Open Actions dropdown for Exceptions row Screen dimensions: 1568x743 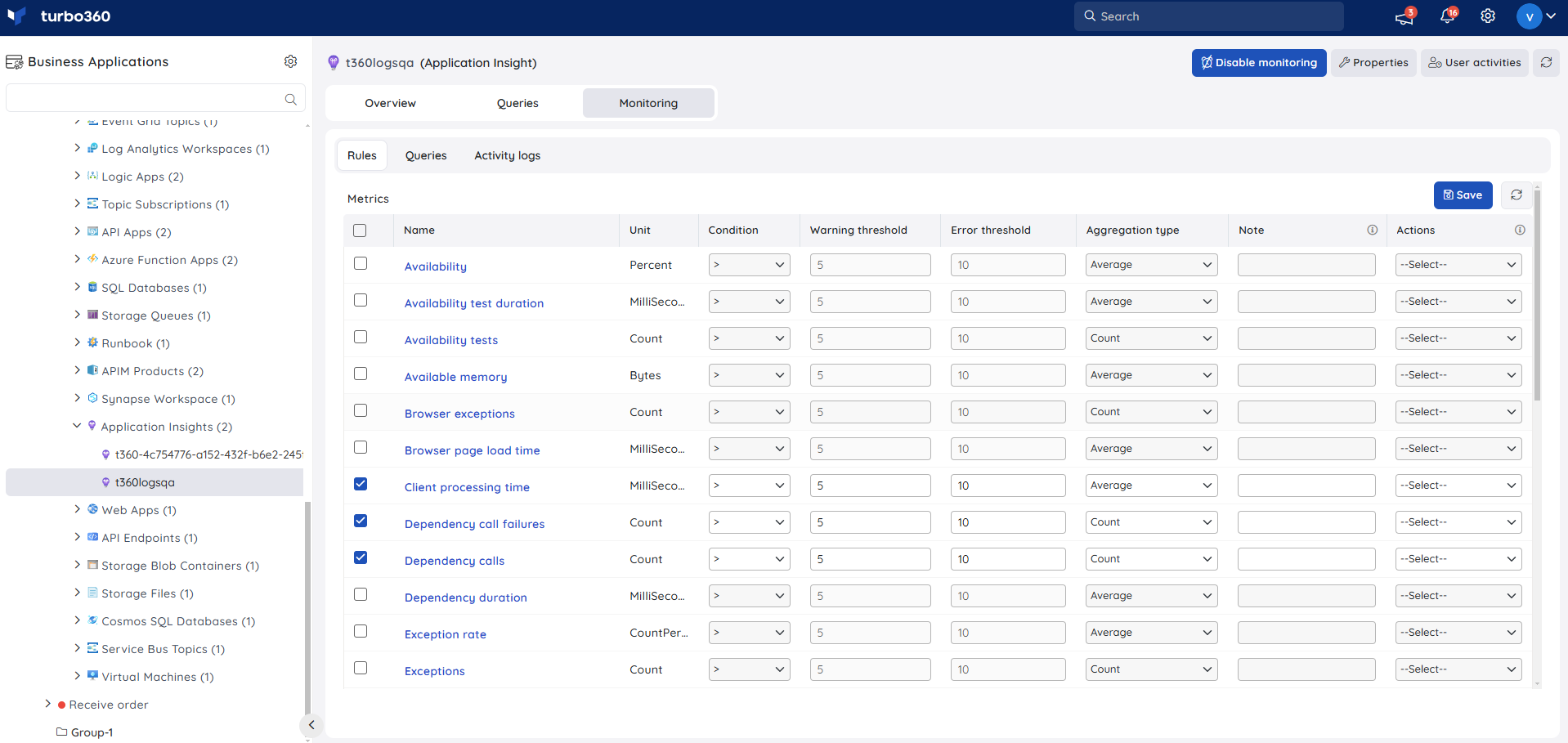click(x=1458, y=669)
